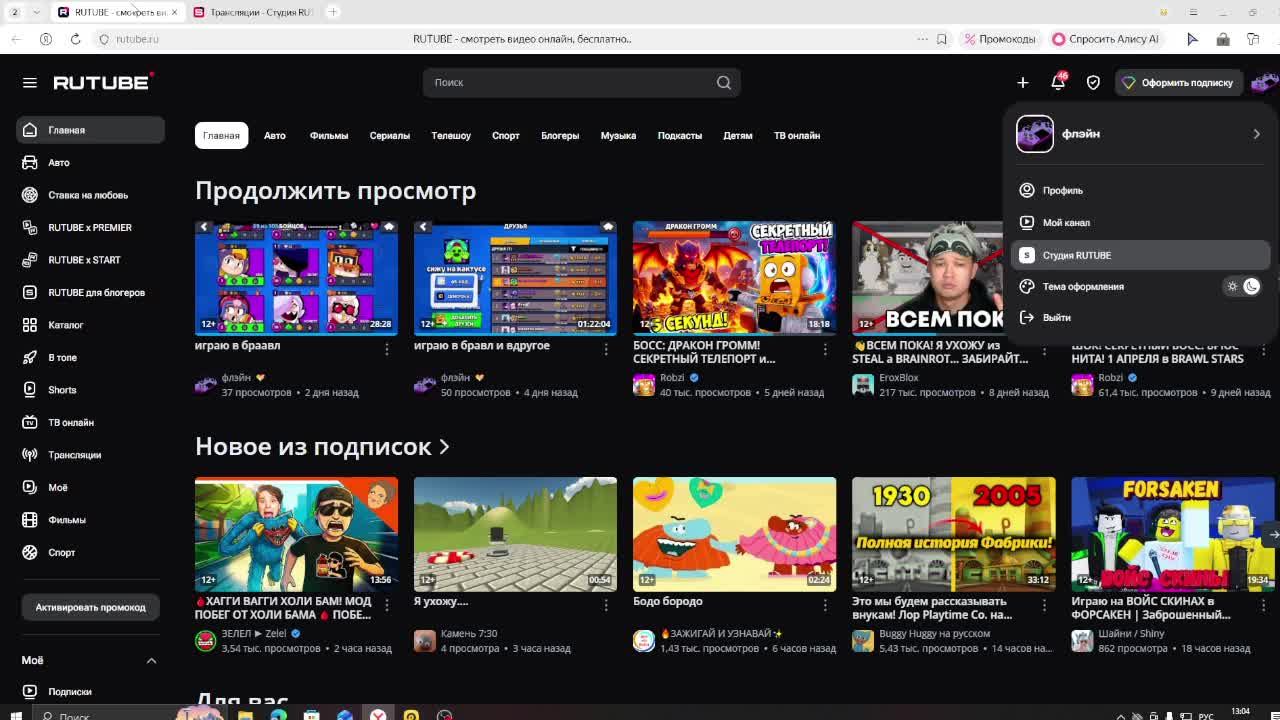Open the играю в браавл thumbnail
The width and height of the screenshot is (1280, 720).
coord(296,278)
